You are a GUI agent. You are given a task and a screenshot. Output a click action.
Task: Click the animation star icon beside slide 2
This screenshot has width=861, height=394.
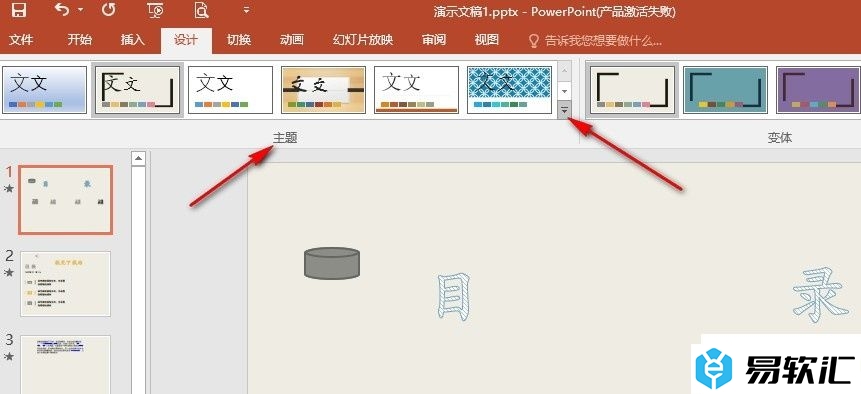point(9,273)
